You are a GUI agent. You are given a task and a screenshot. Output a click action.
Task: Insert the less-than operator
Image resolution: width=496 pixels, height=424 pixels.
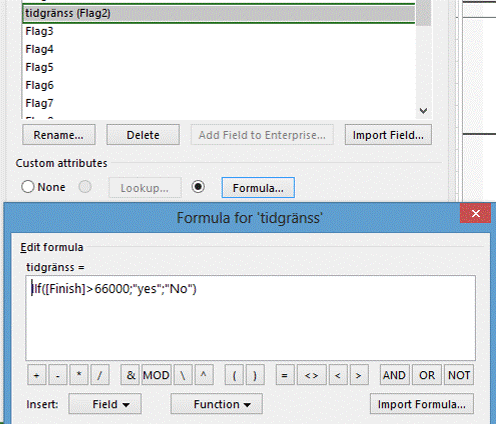(338, 375)
